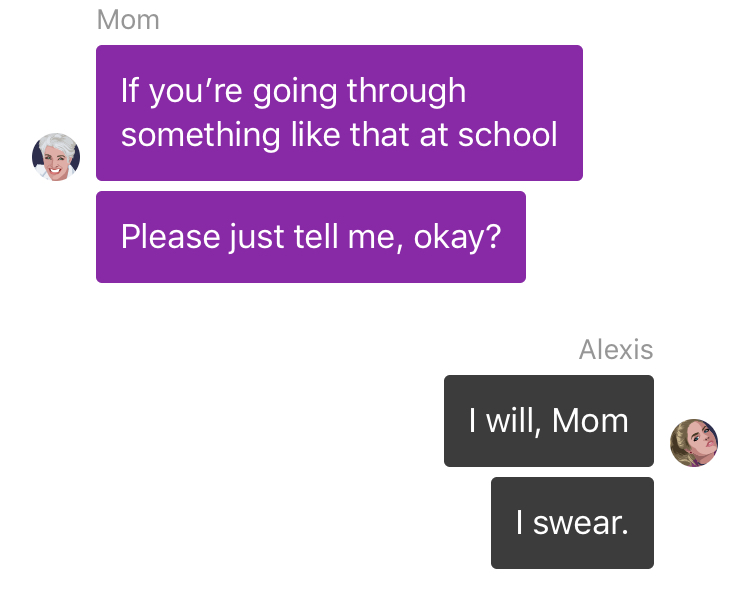Viewport: 750px width, 610px height.
Task: Select the 'Alexis' sender name label
Action: coord(616,350)
